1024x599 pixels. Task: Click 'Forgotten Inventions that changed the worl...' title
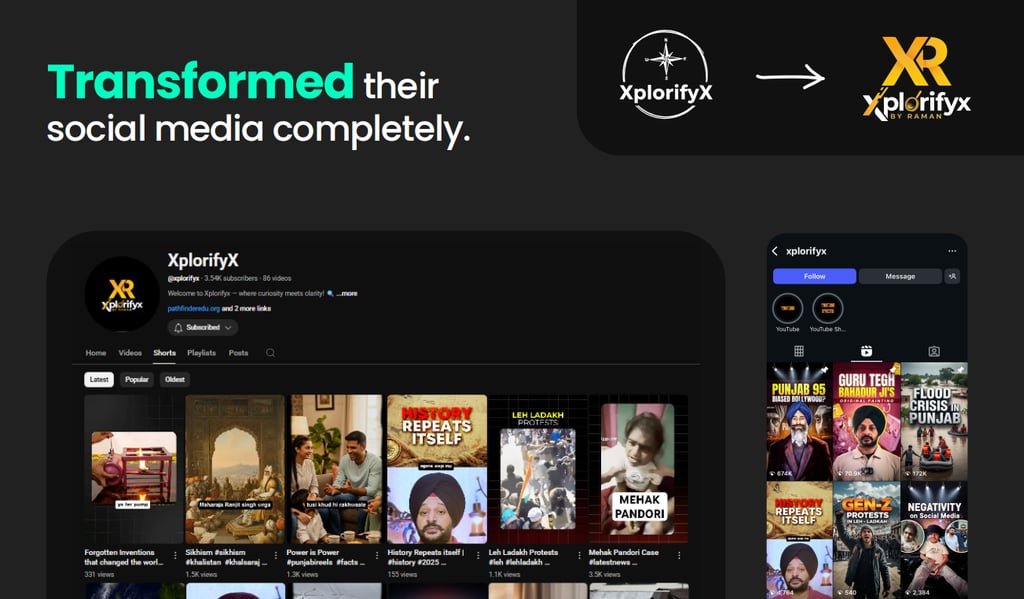point(122,557)
